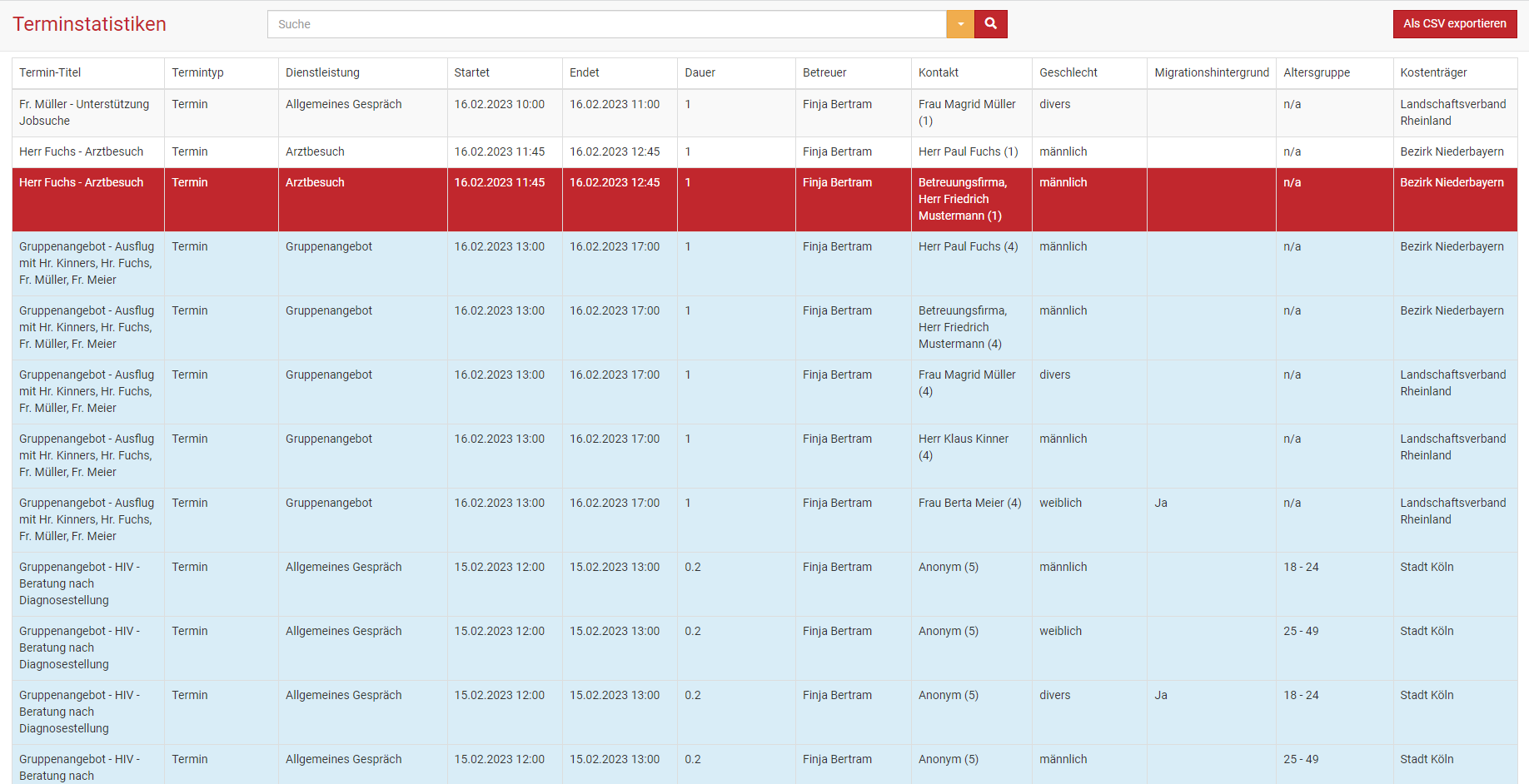Click the Betreuer column header
The image size is (1529, 784).
[824, 72]
